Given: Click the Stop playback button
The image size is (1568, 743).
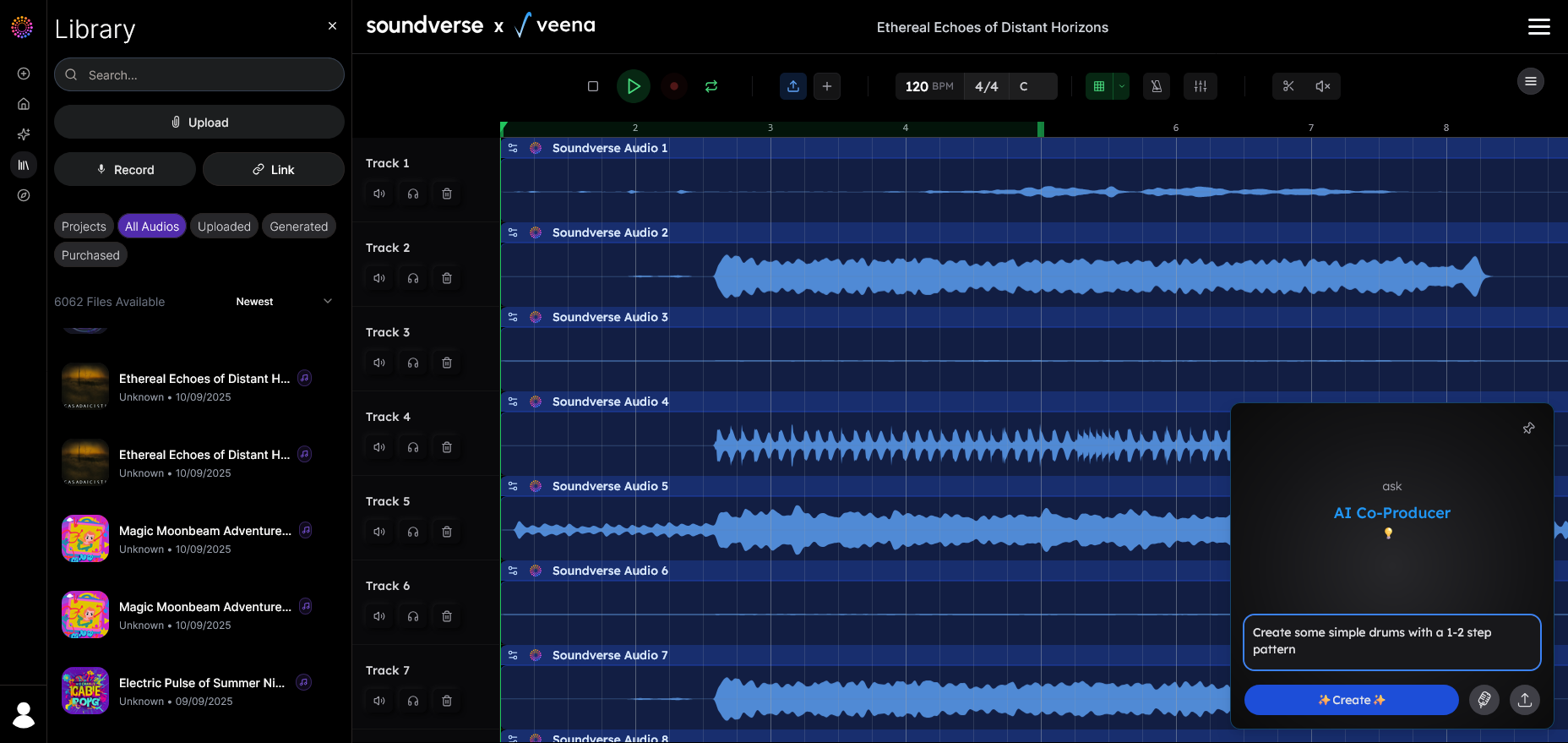Looking at the screenshot, I should [593, 86].
